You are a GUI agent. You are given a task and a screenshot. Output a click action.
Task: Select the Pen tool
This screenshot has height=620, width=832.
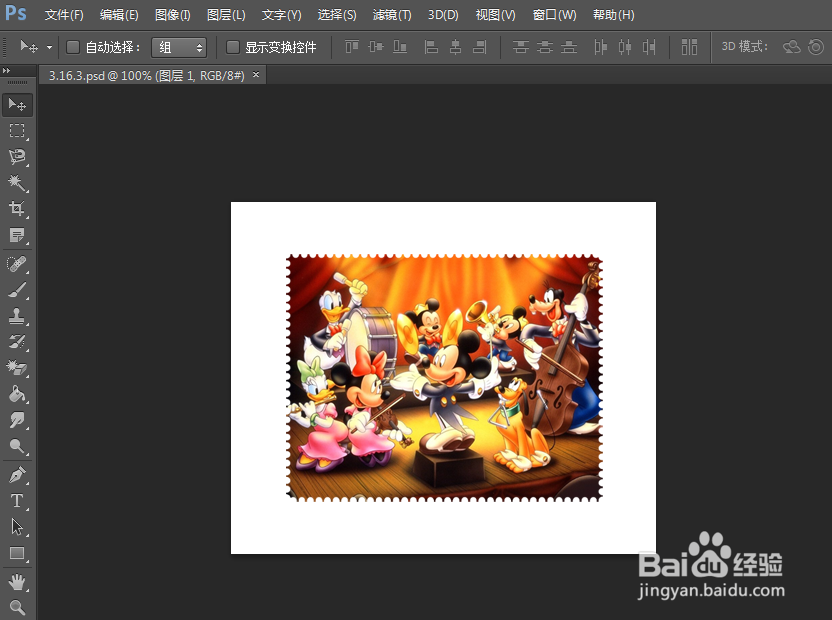(18, 475)
